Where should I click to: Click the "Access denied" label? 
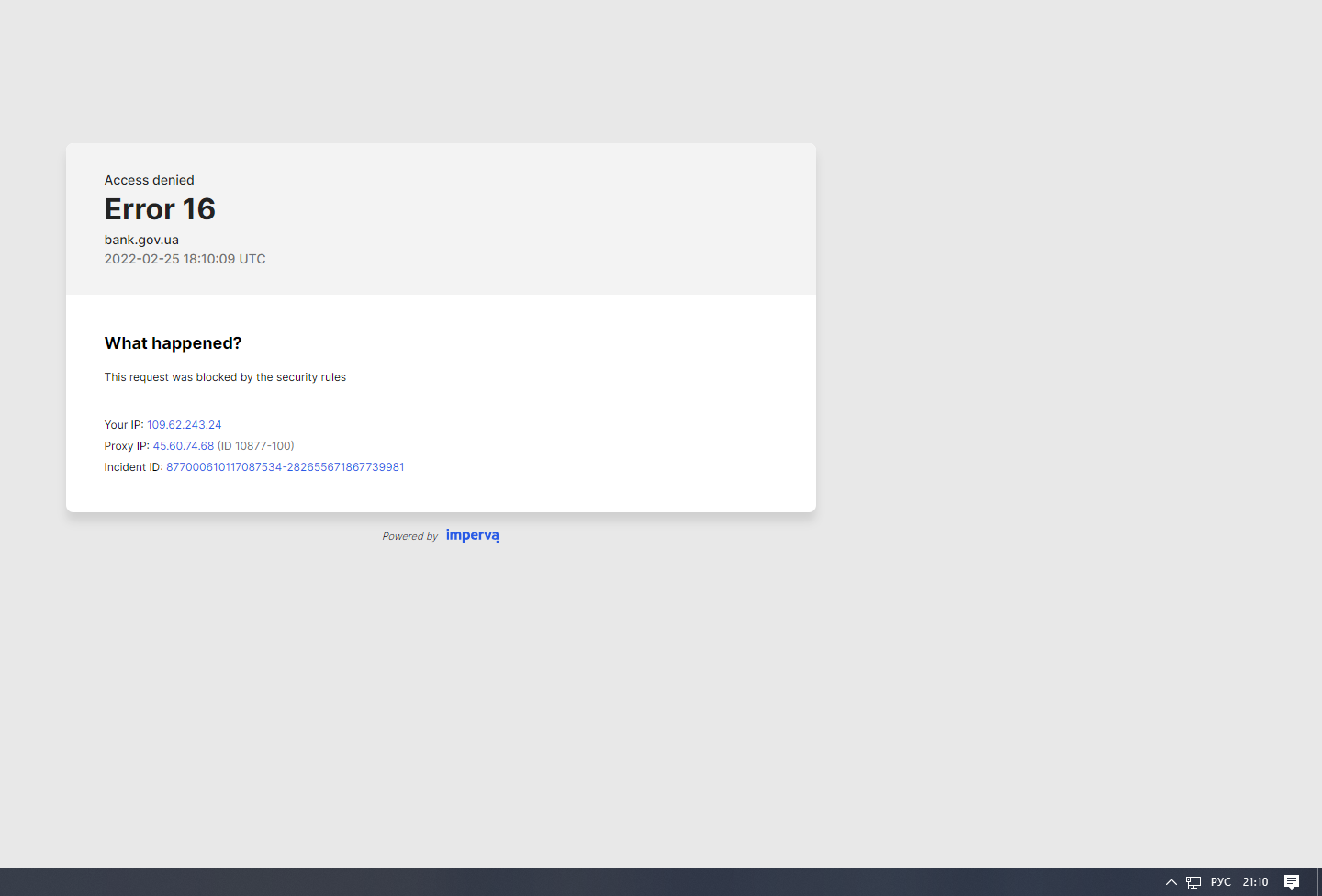pos(149,180)
